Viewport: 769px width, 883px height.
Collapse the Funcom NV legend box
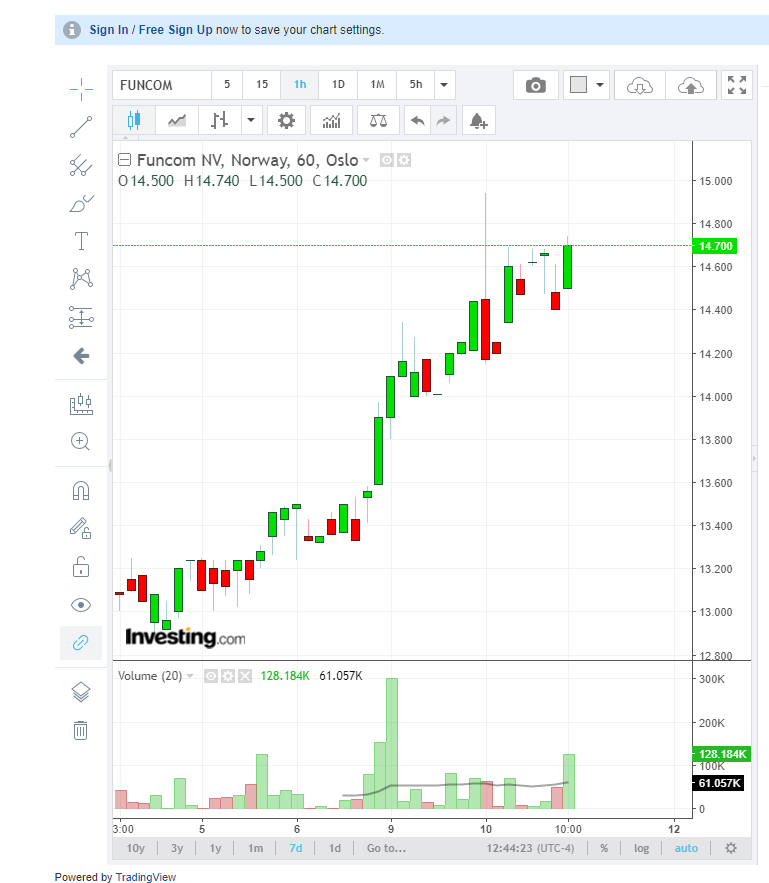coord(124,160)
